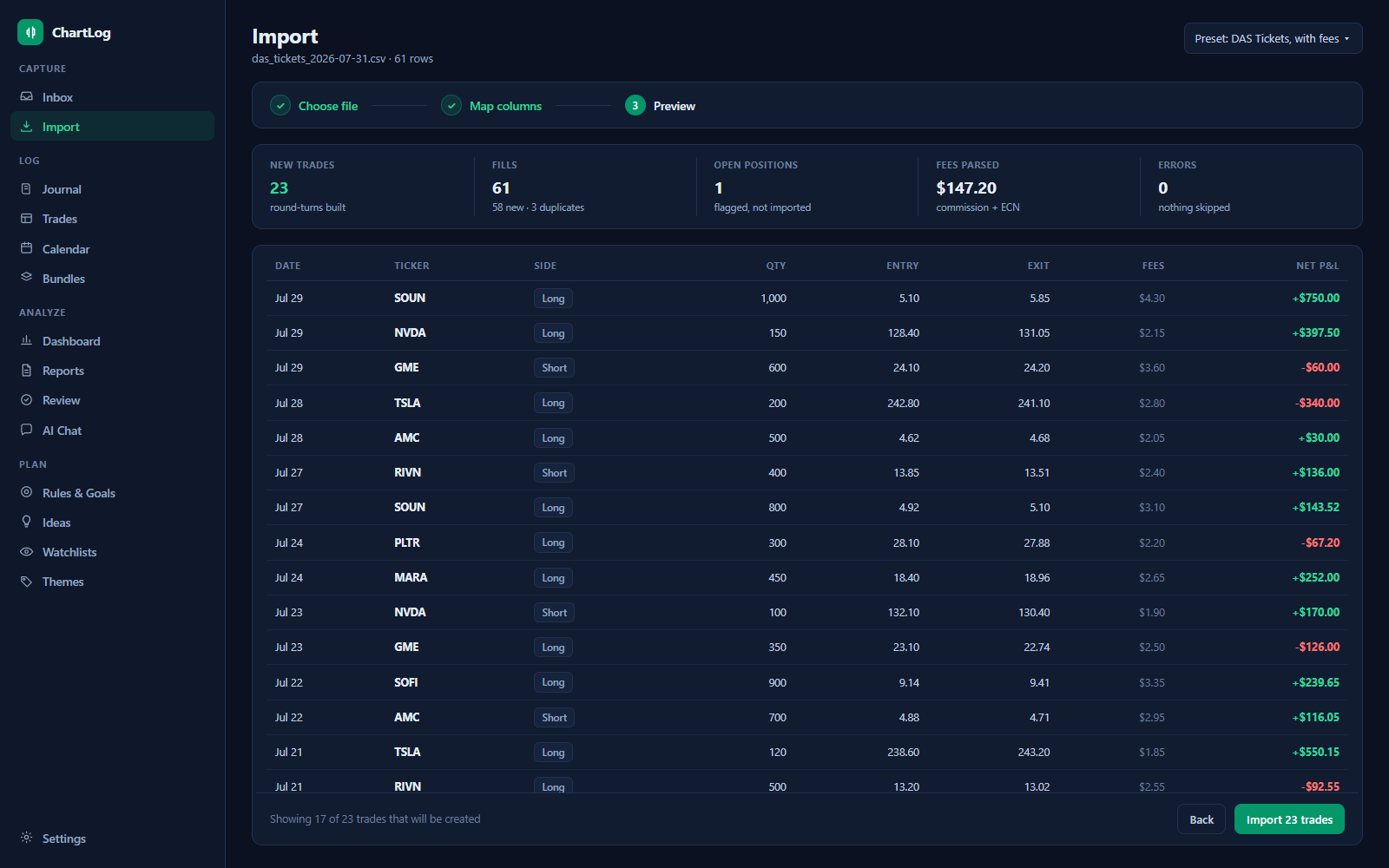Click the Long tag in MARA row
The height and width of the screenshot is (868, 1389).
553,578
